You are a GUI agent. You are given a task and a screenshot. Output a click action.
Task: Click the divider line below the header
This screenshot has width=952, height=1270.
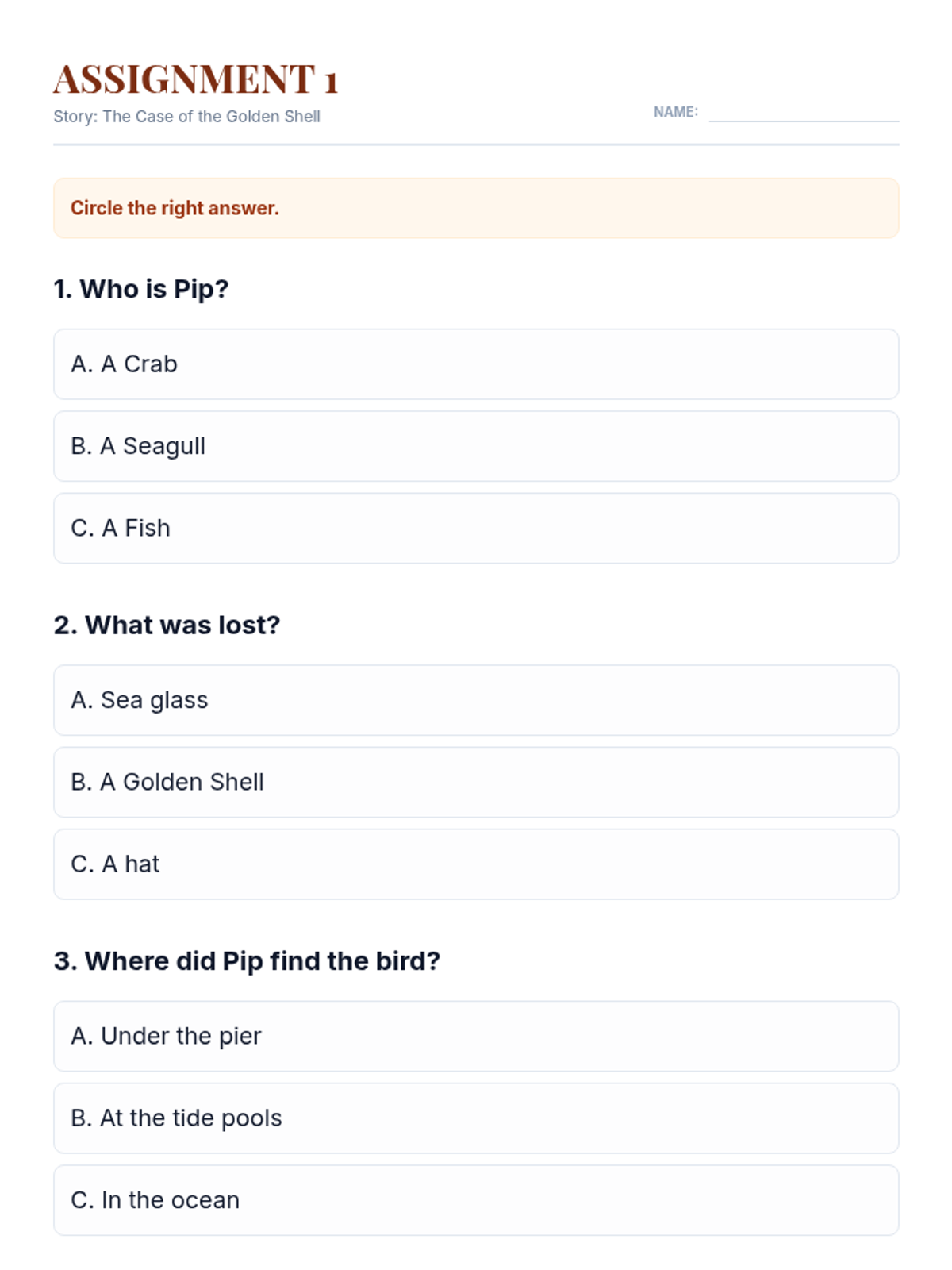[x=476, y=144]
